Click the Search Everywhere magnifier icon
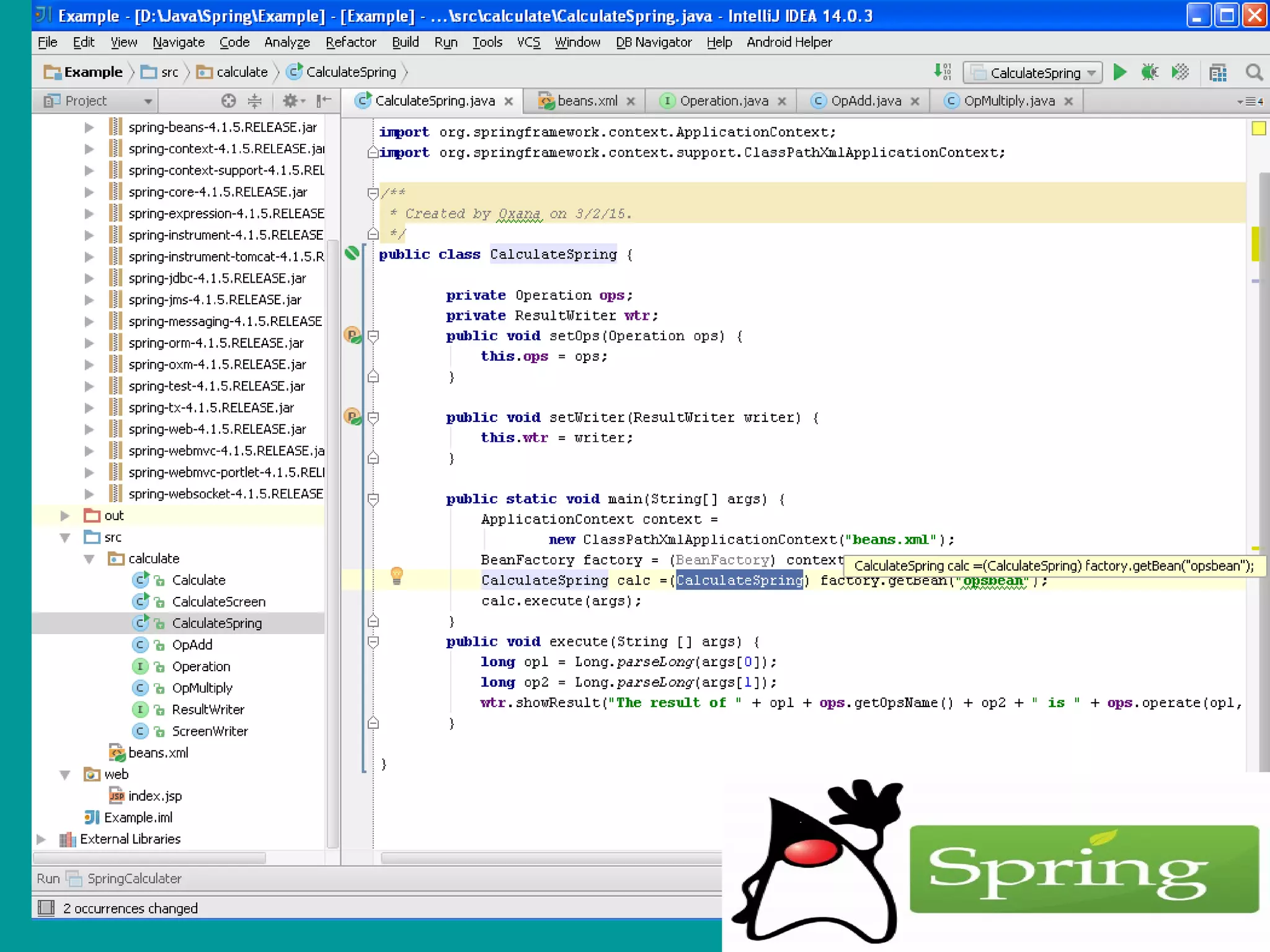 (x=1254, y=73)
